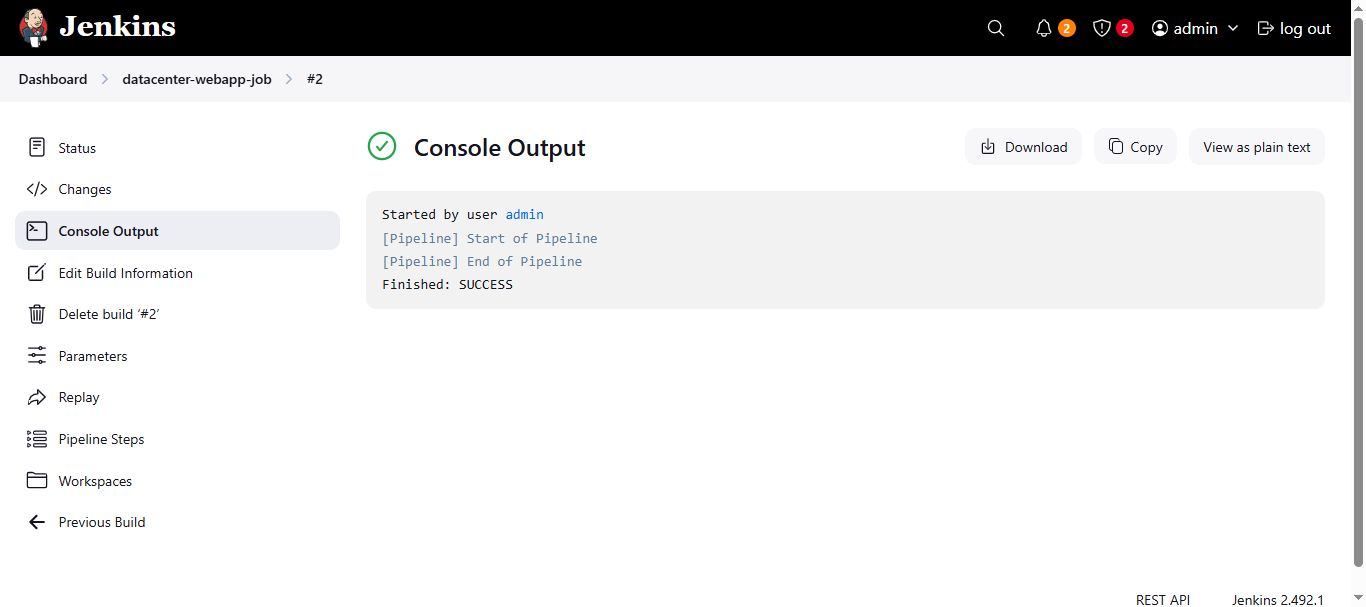Open the admin user link in console
Screen dimensions: 1366x607
pos(524,215)
